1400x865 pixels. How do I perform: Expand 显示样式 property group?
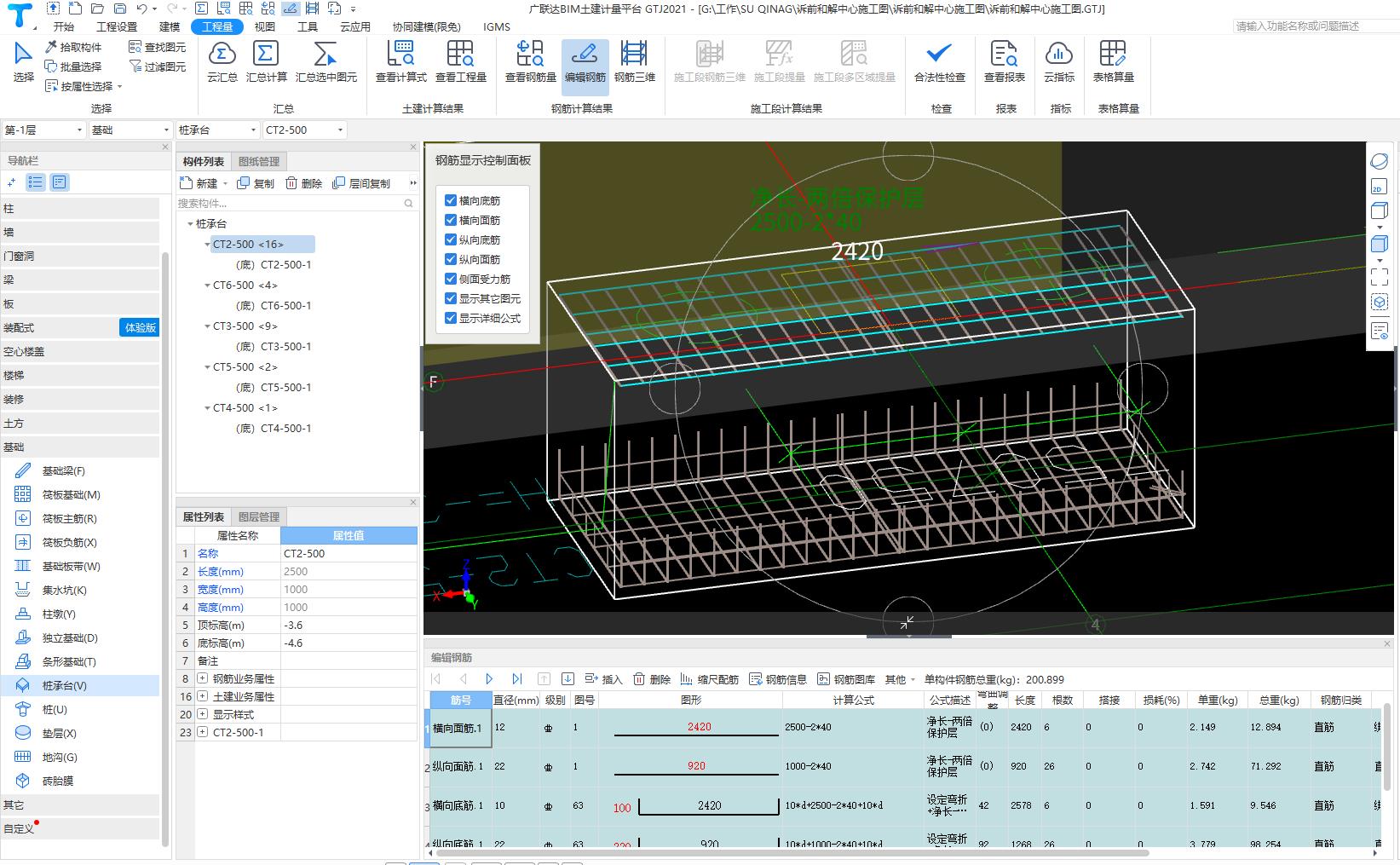pyautogui.click(x=202, y=714)
